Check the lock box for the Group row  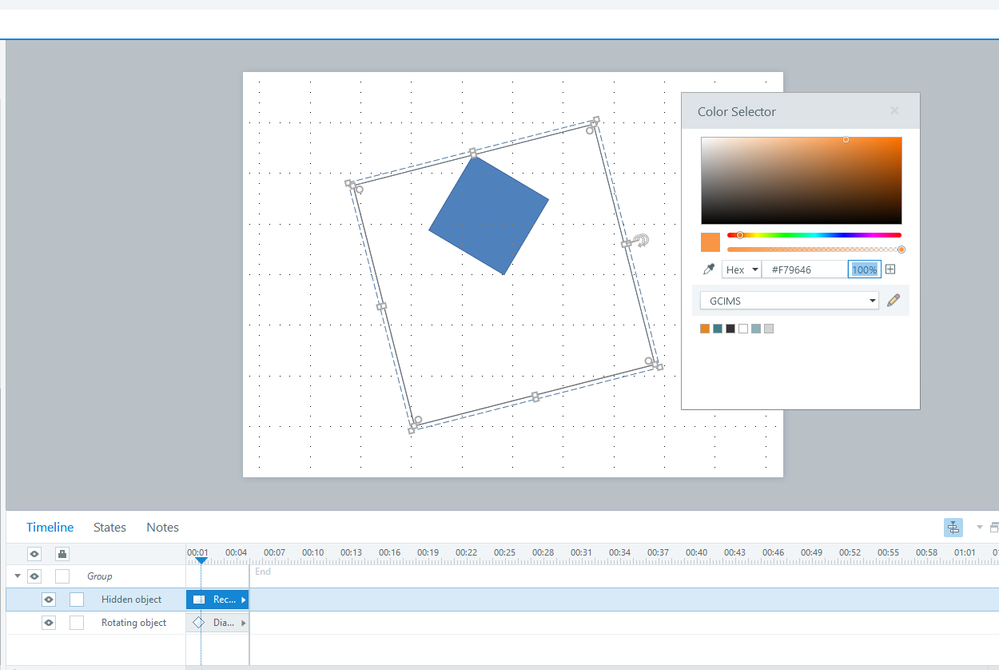point(62,576)
